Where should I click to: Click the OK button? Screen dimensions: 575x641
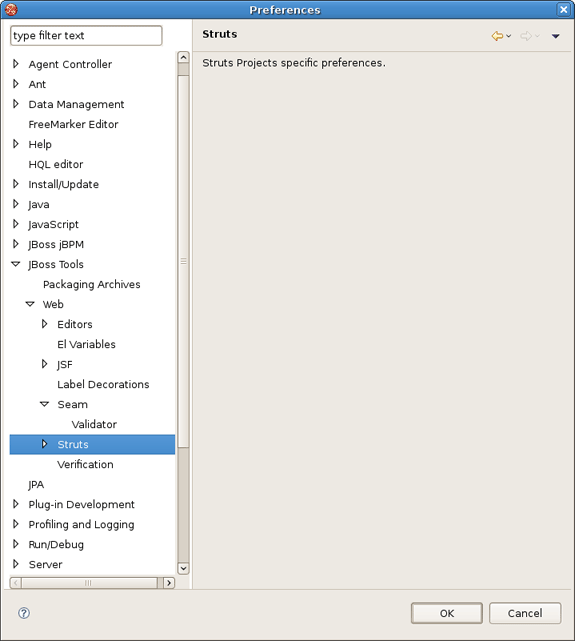pos(447,613)
